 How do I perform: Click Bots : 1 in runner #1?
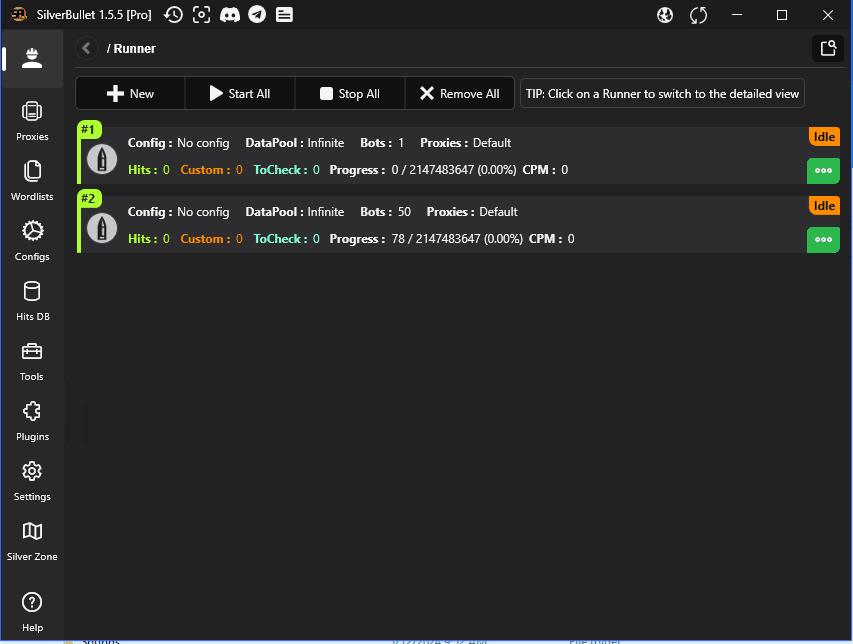(x=382, y=143)
